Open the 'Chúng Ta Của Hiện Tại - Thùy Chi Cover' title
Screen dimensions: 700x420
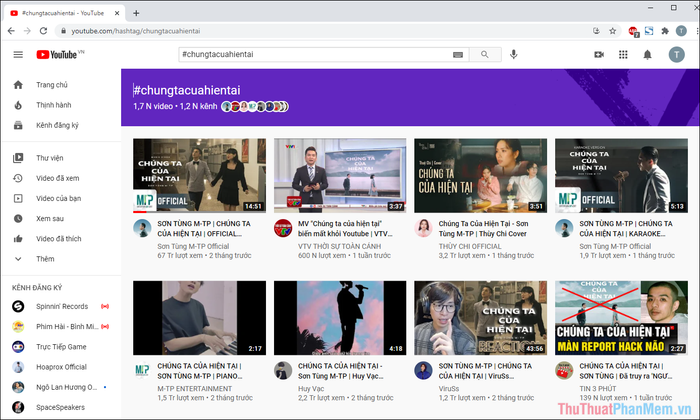click(483, 229)
